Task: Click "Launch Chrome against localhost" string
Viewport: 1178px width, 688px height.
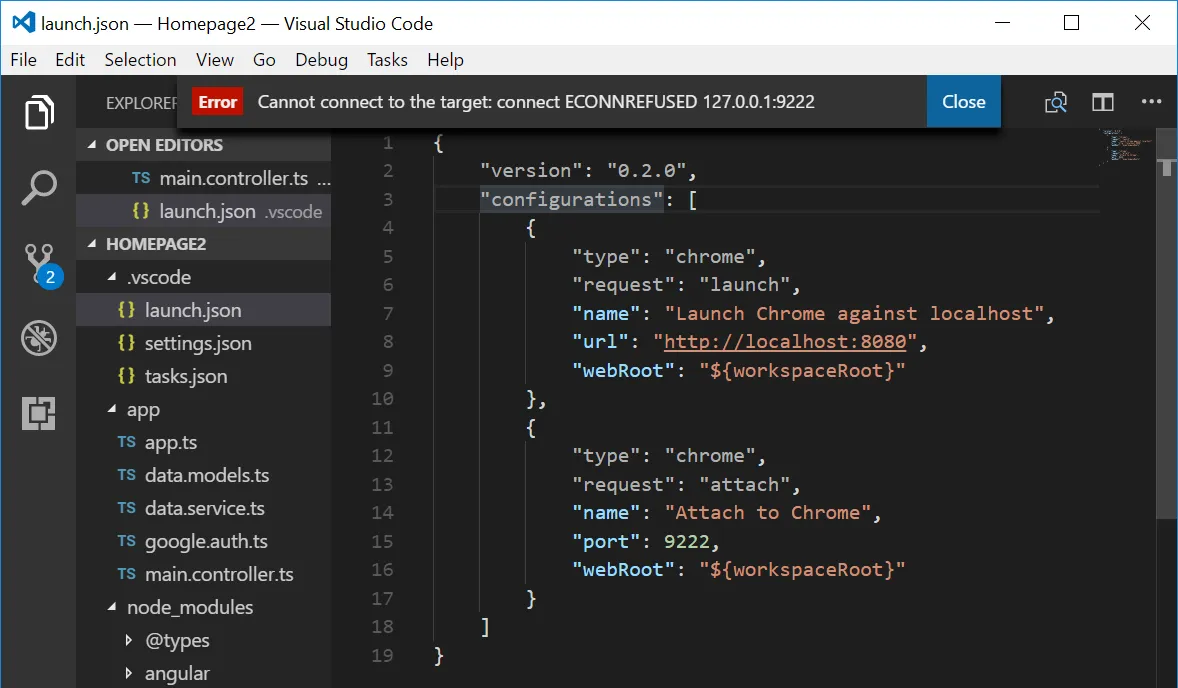Action: pyautogui.click(x=854, y=313)
